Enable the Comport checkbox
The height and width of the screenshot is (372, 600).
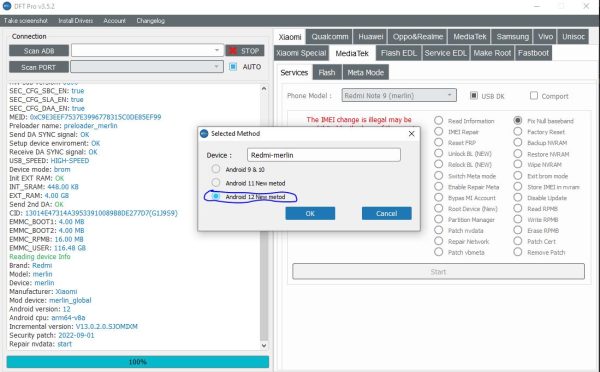(534, 95)
